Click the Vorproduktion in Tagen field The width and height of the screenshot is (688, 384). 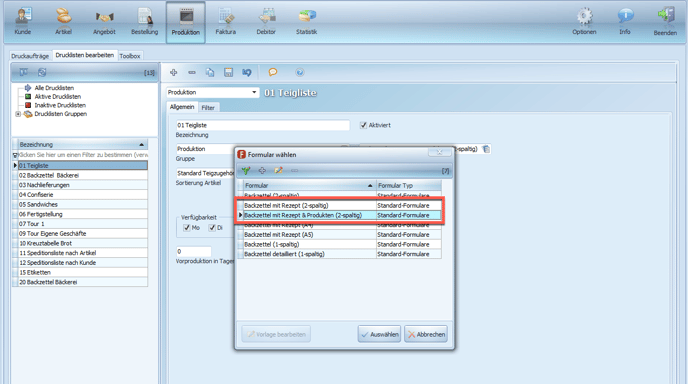(x=194, y=251)
